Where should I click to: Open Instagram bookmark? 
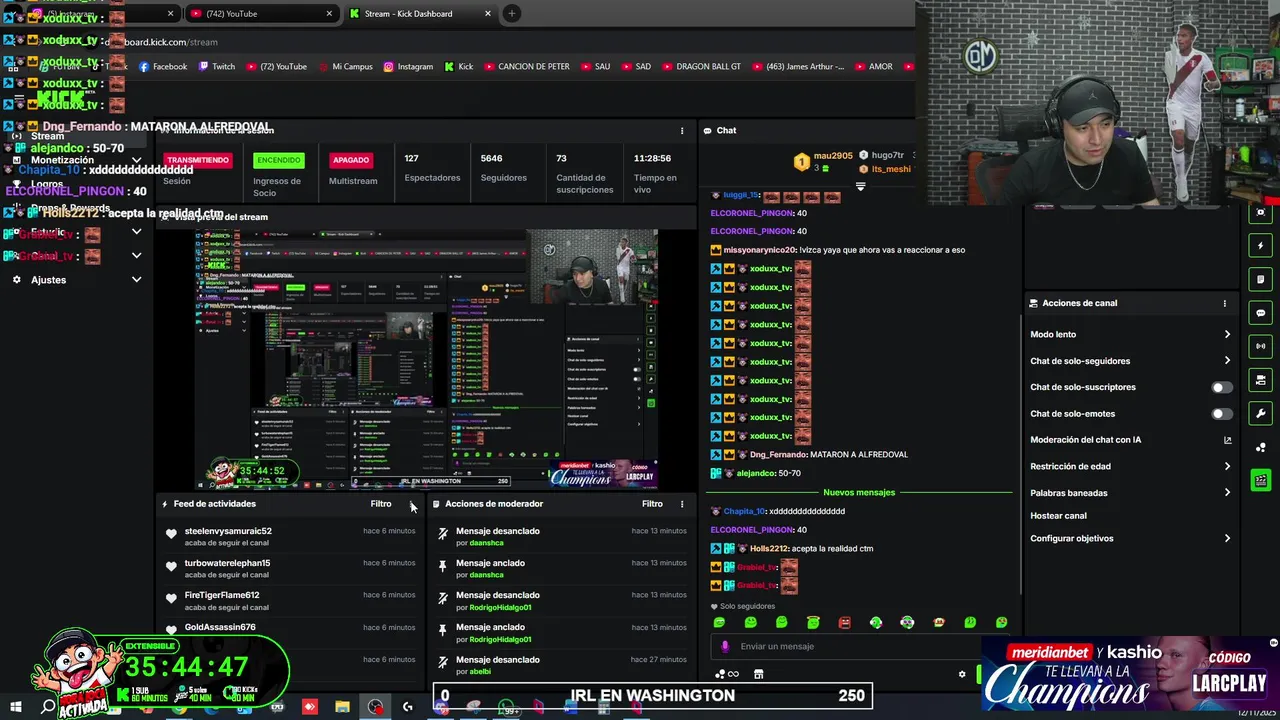tap(408, 67)
